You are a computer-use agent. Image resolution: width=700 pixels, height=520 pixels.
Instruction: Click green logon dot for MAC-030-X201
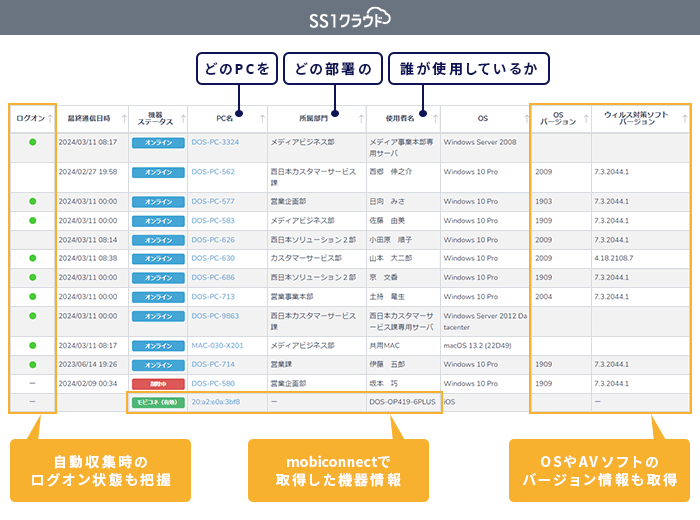[x=33, y=345]
